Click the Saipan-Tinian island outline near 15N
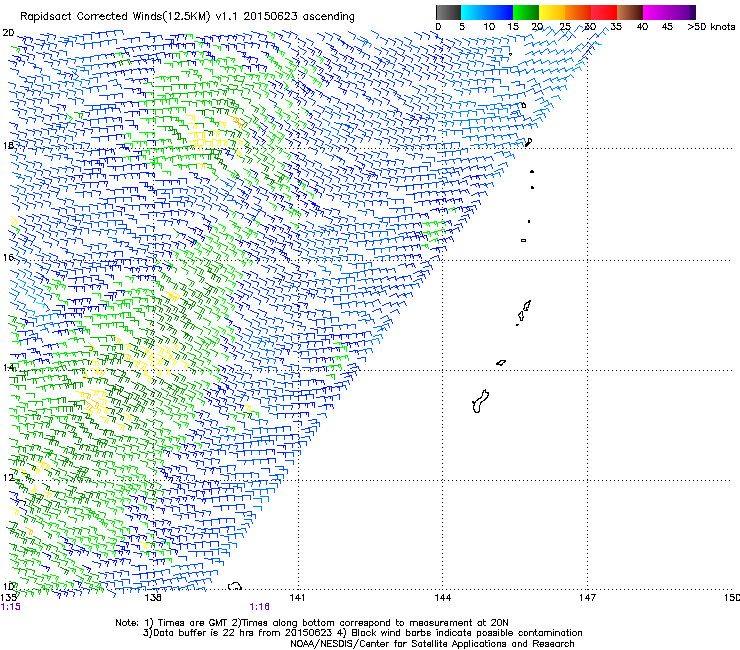 (x=523, y=312)
